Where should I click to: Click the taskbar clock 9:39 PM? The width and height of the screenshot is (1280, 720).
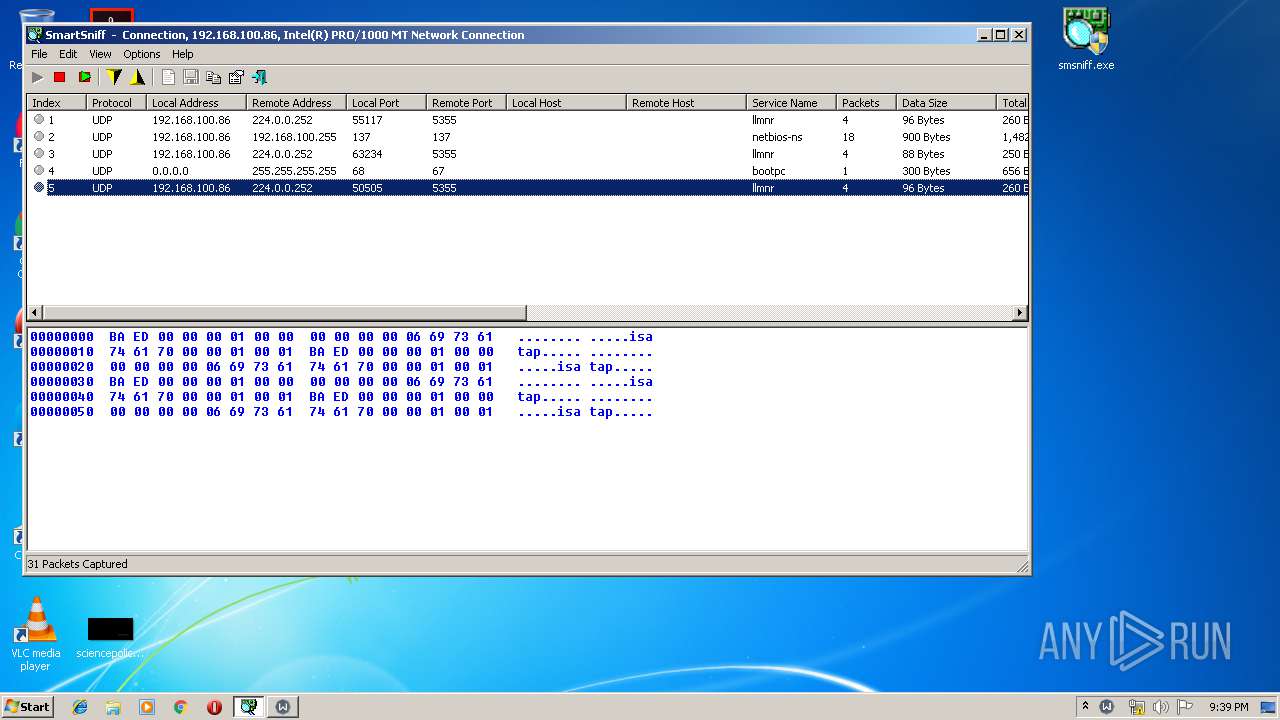point(1228,707)
